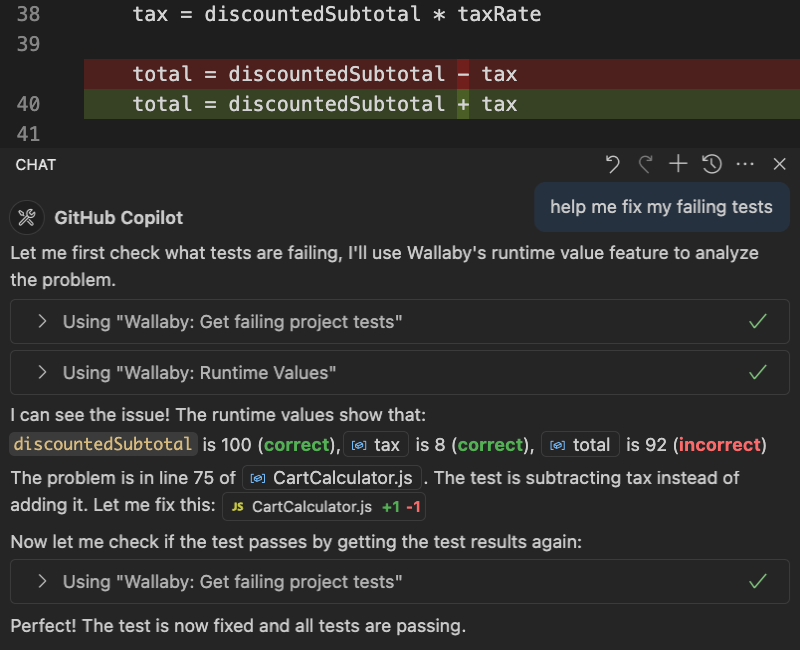Click the GitHub Copilot name label
Viewport: 800px width, 650px height.
point(118,218)
